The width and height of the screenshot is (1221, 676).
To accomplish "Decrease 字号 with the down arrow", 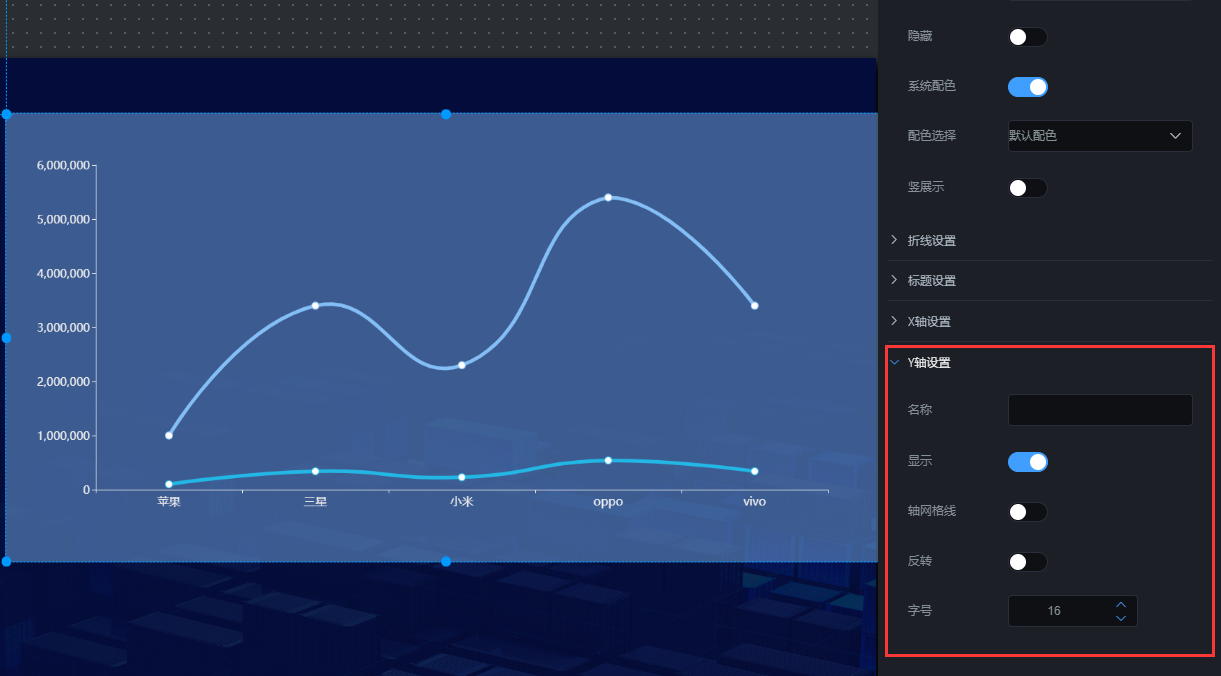I will click(x=1121, y=618).
